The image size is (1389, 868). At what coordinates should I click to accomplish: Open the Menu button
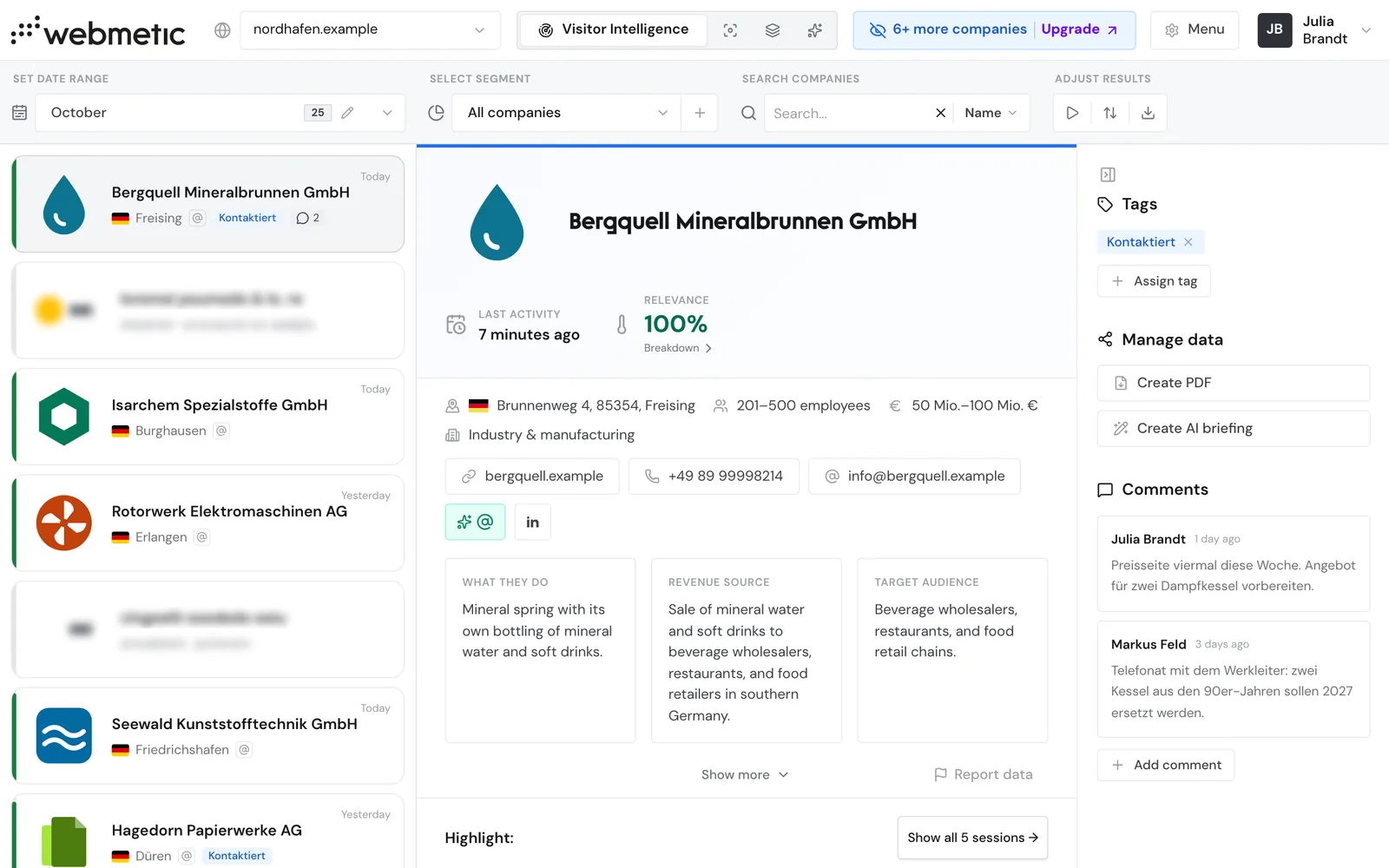(1195, 30)
